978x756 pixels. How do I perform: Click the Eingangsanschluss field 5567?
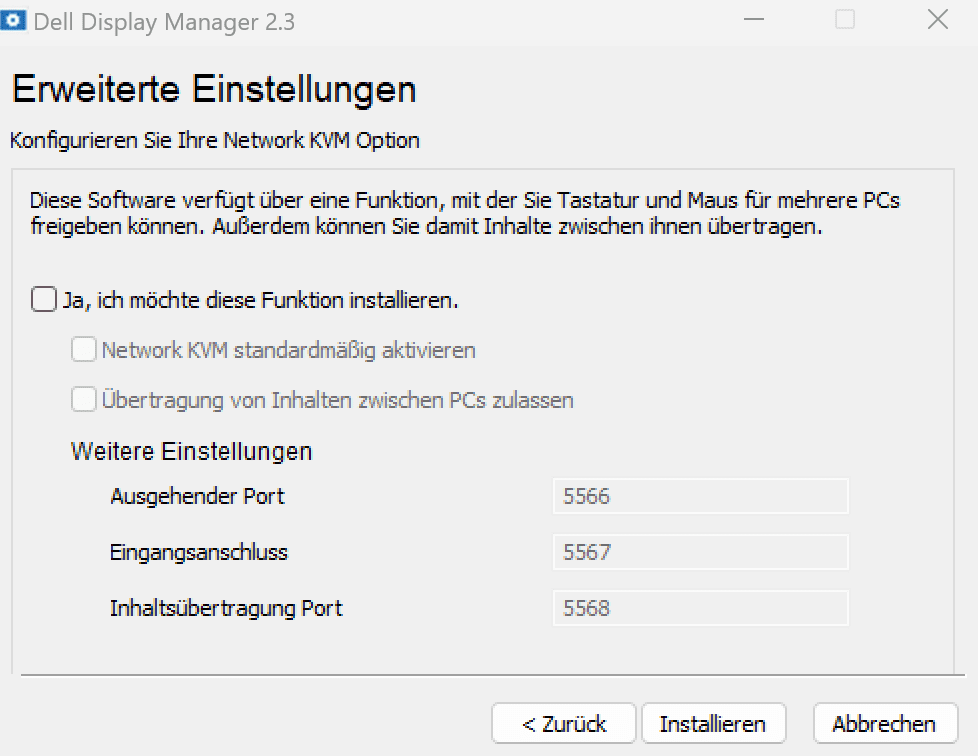[x=700, y=552]
